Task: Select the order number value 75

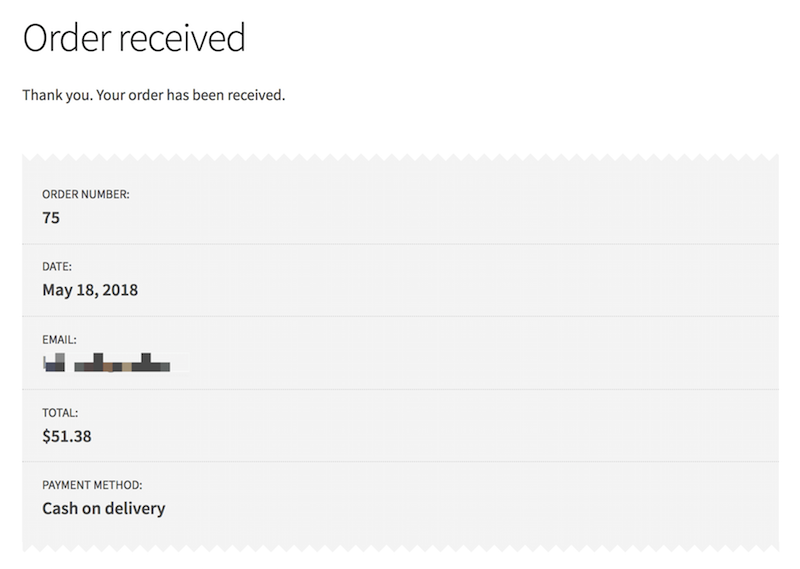Action: [x=51, y=217]
